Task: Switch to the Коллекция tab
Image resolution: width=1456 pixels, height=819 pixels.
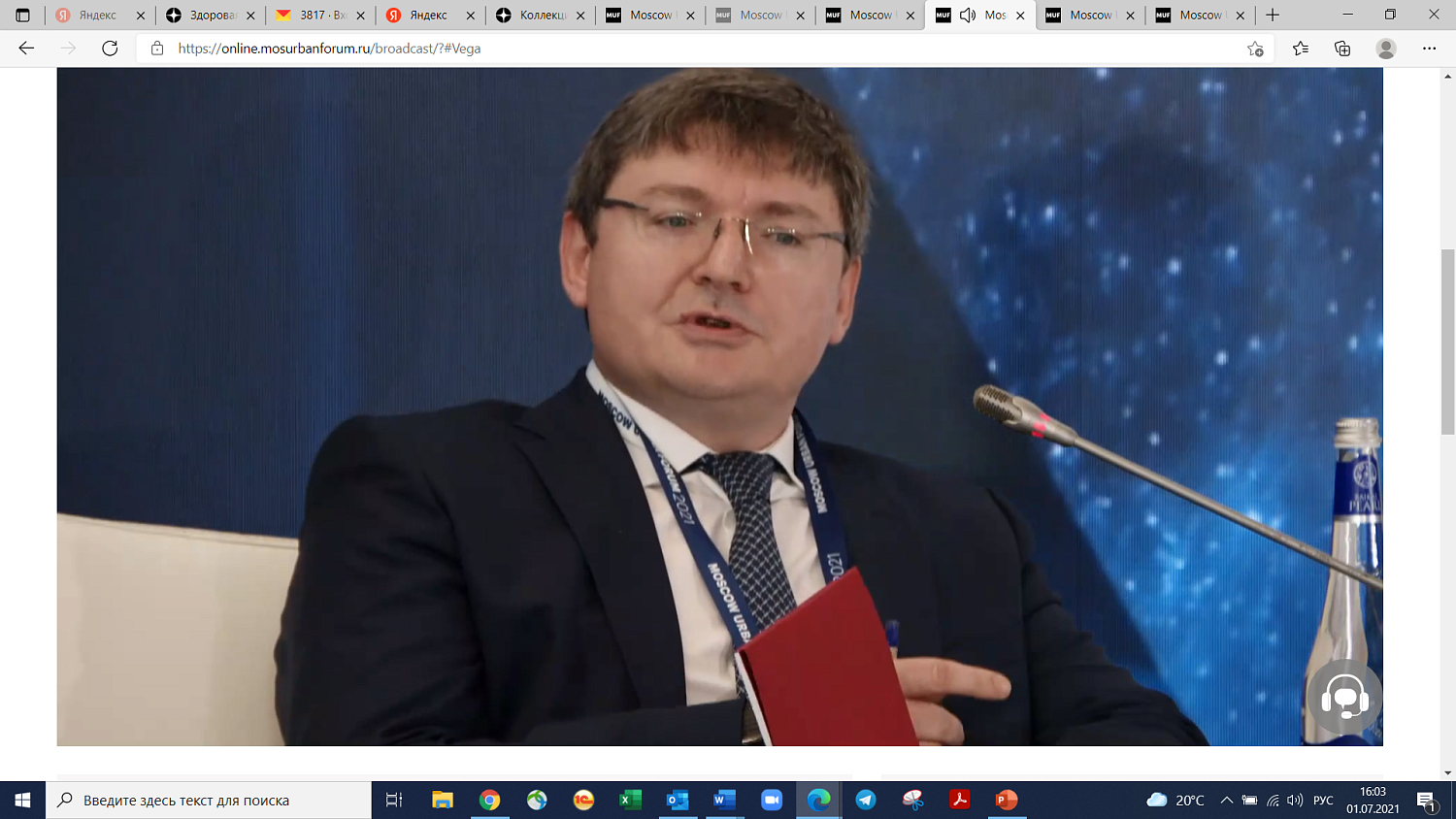Action: 540,16
